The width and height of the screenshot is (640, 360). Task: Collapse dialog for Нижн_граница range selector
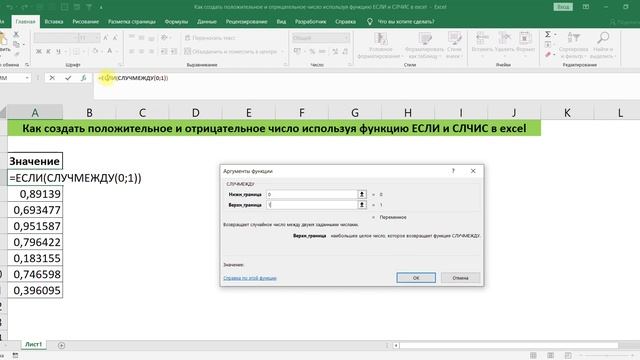pyautogui.click(x=362, y=194)
